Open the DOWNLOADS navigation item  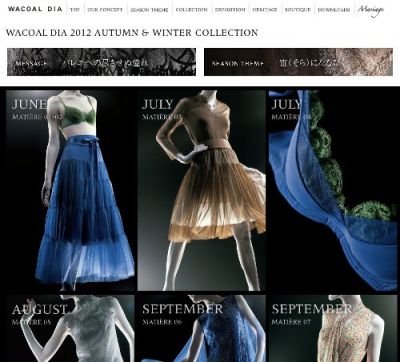[x=334, y=10]
